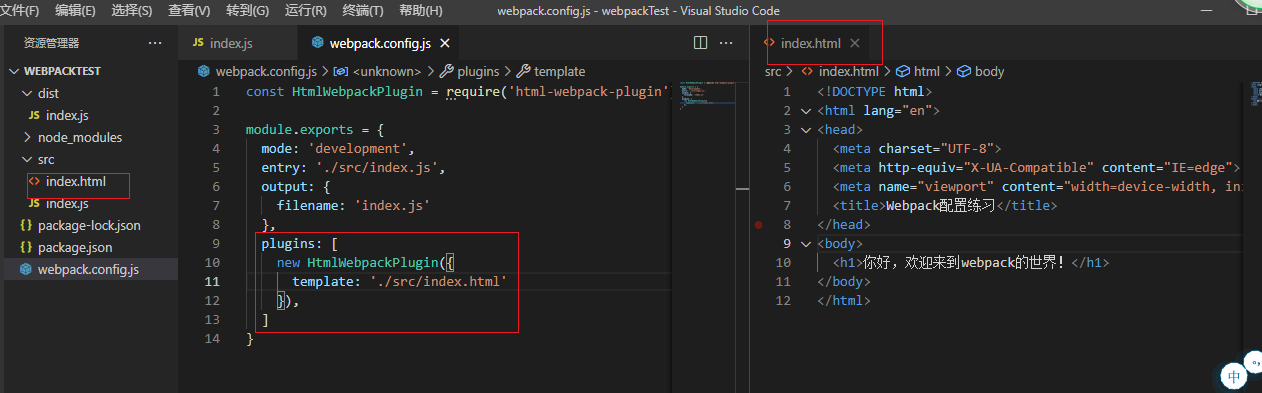Collapse the WEBPACKTEST root folder
The height and width of the screenshot is (393, 1262).
(x=14, y=71)
